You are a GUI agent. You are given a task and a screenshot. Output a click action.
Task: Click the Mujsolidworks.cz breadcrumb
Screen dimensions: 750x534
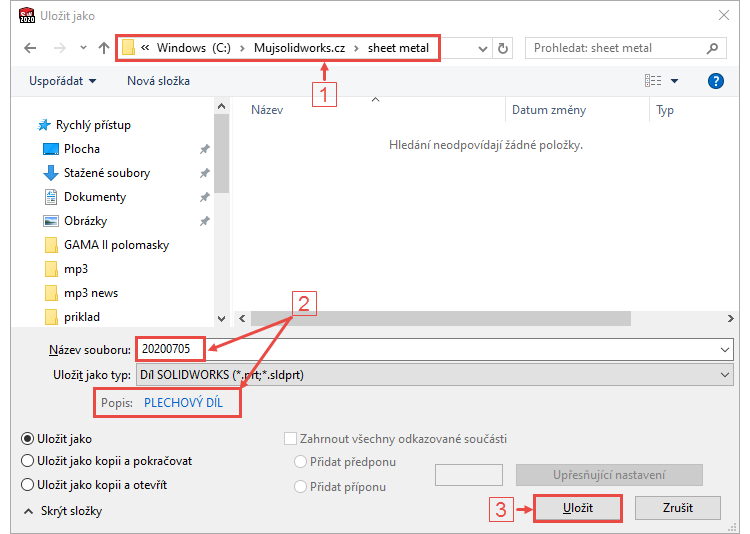point(299,48)
